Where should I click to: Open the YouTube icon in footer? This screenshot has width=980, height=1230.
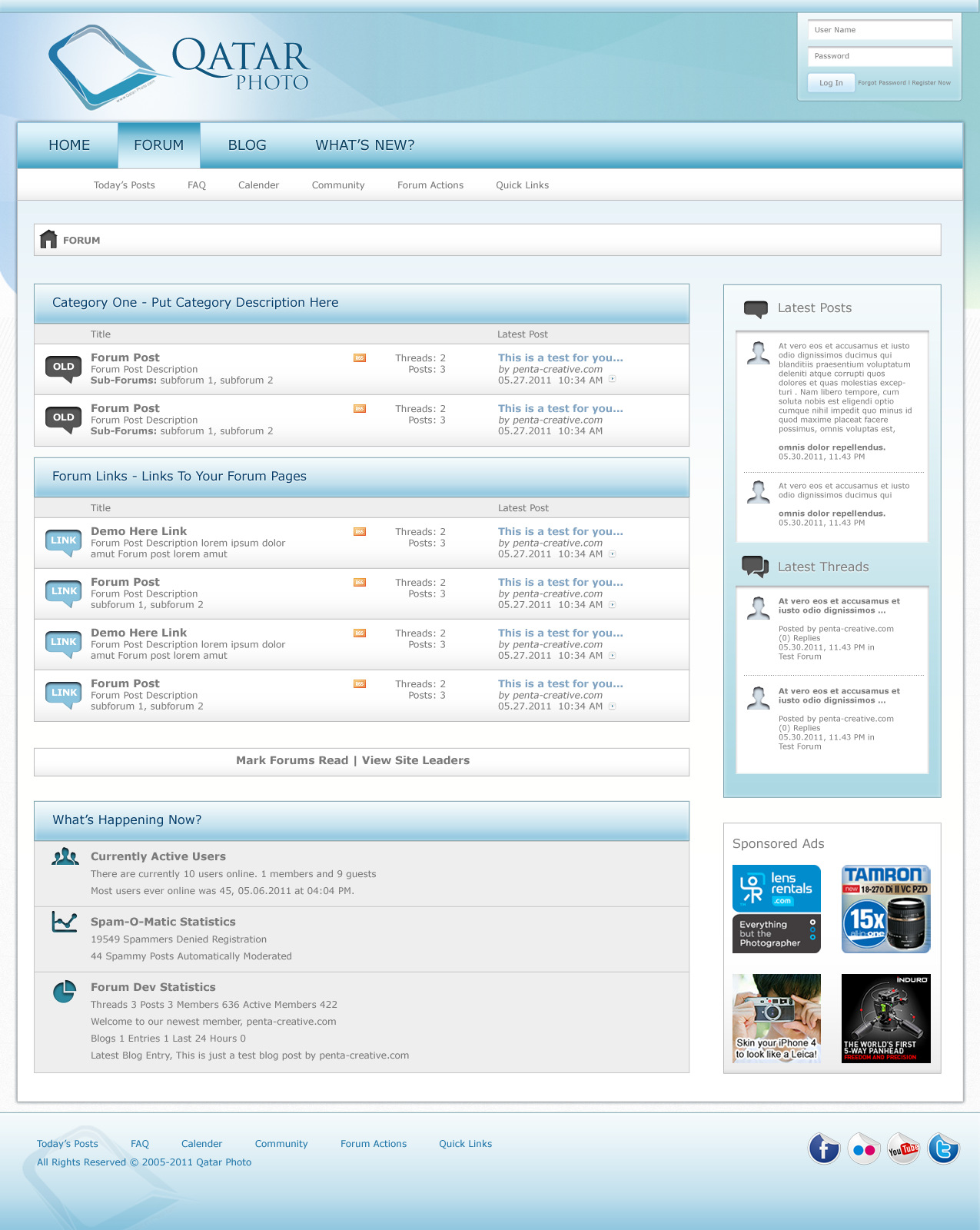tap(904, 1149)
